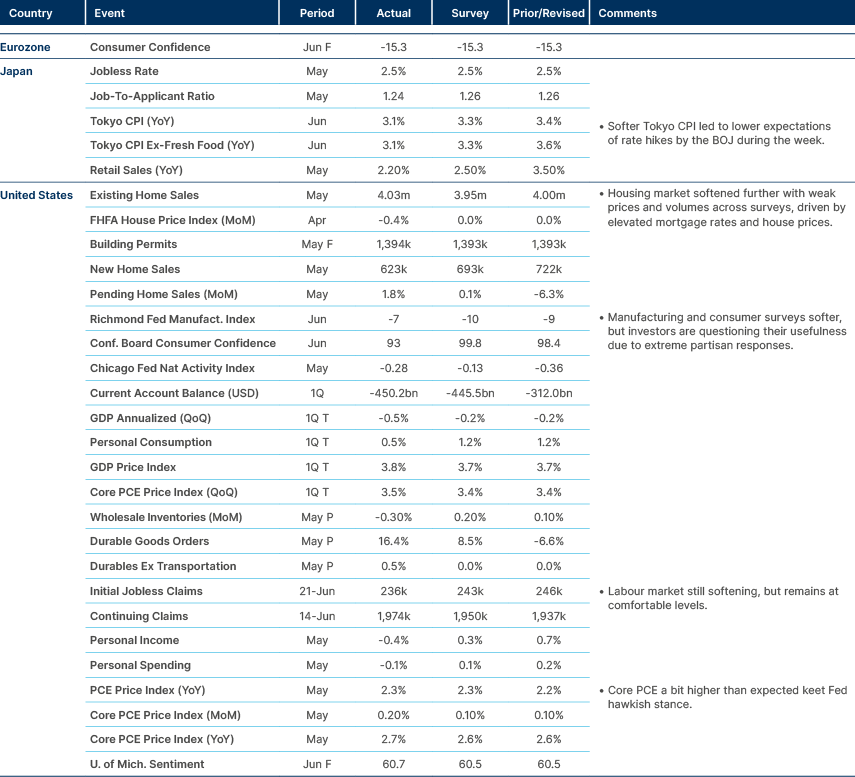
Task: Click the Prior/Revised column header
Action: pos(549,13)
